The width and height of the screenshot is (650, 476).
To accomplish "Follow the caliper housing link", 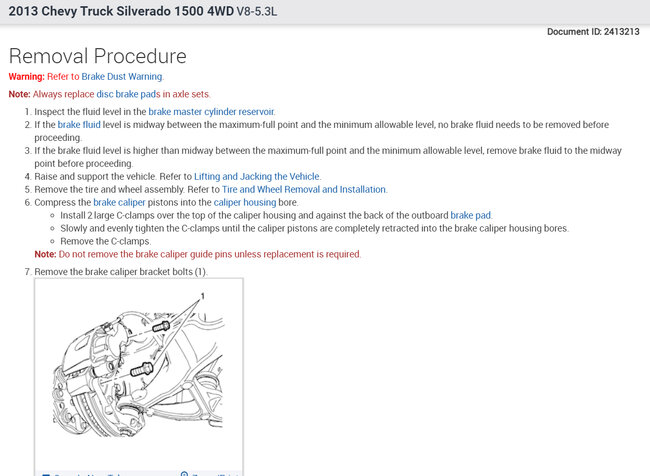I will (x=245, y=202).
